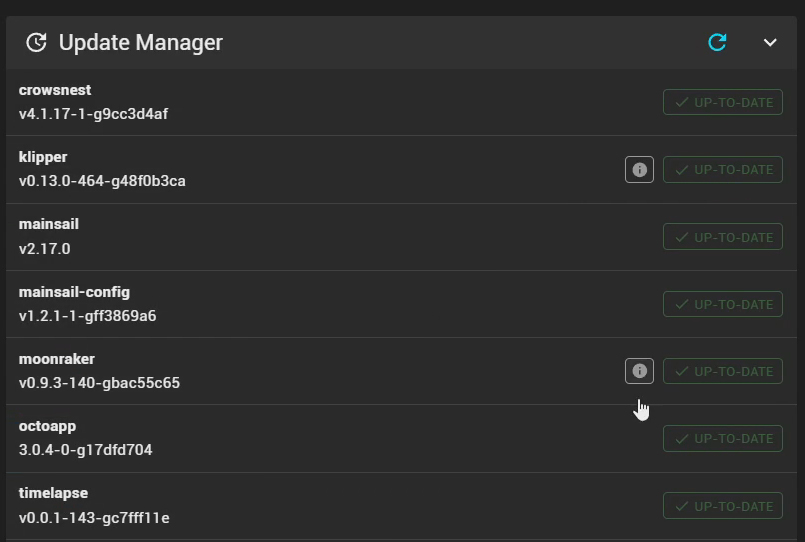Click timelapse version v0.0.1-143-gc7fff11e
This screenshot has width=805, height=542.
point(94,517)
